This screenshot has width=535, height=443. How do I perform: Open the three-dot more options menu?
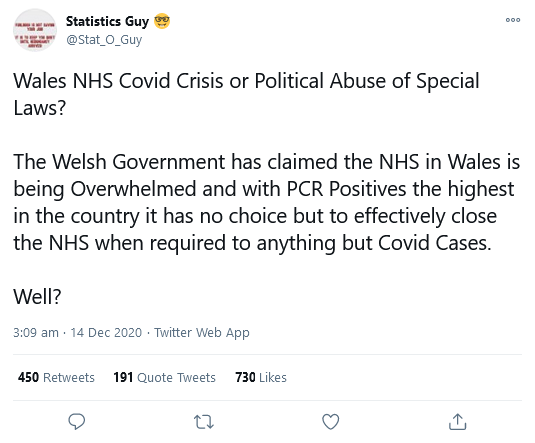[513, 20]
